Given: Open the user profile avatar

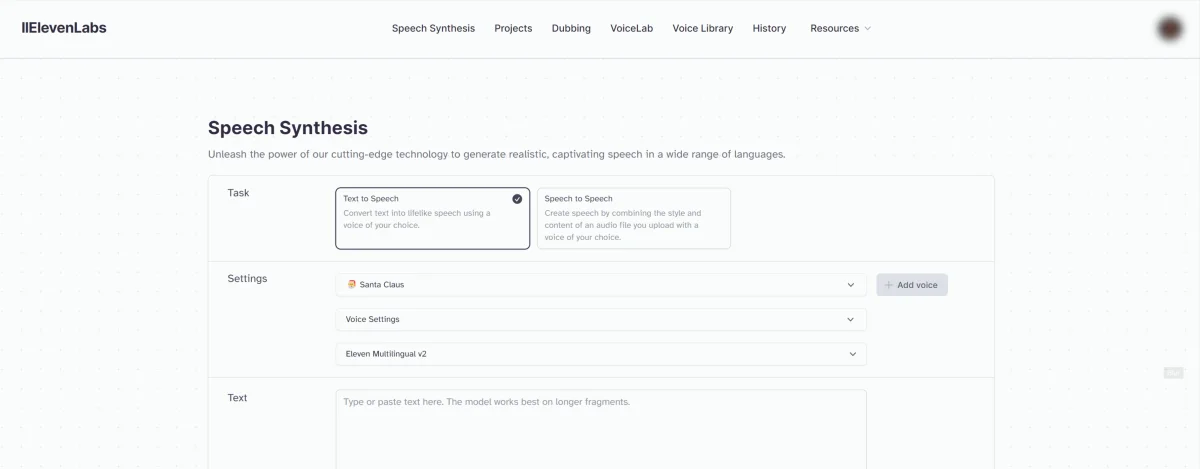Looking at the screenshot, I should [x=1169, y=29].
